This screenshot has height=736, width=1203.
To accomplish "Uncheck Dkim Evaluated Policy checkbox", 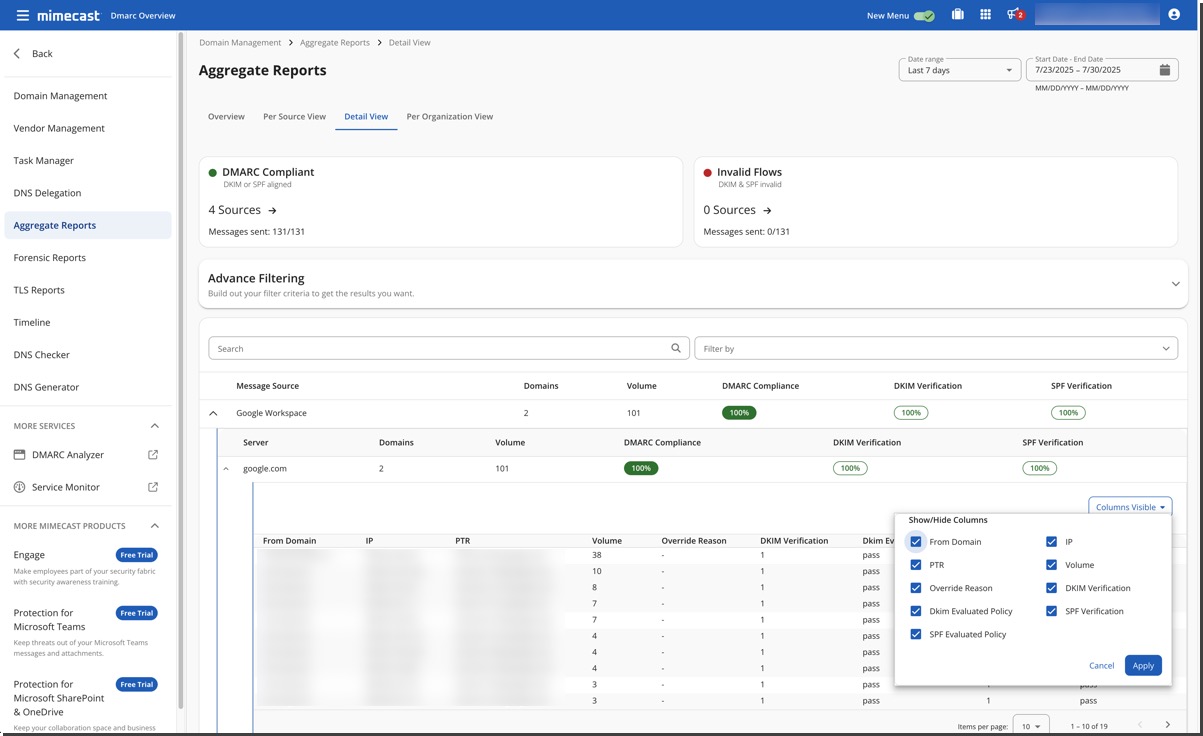I will coord(916,611).
